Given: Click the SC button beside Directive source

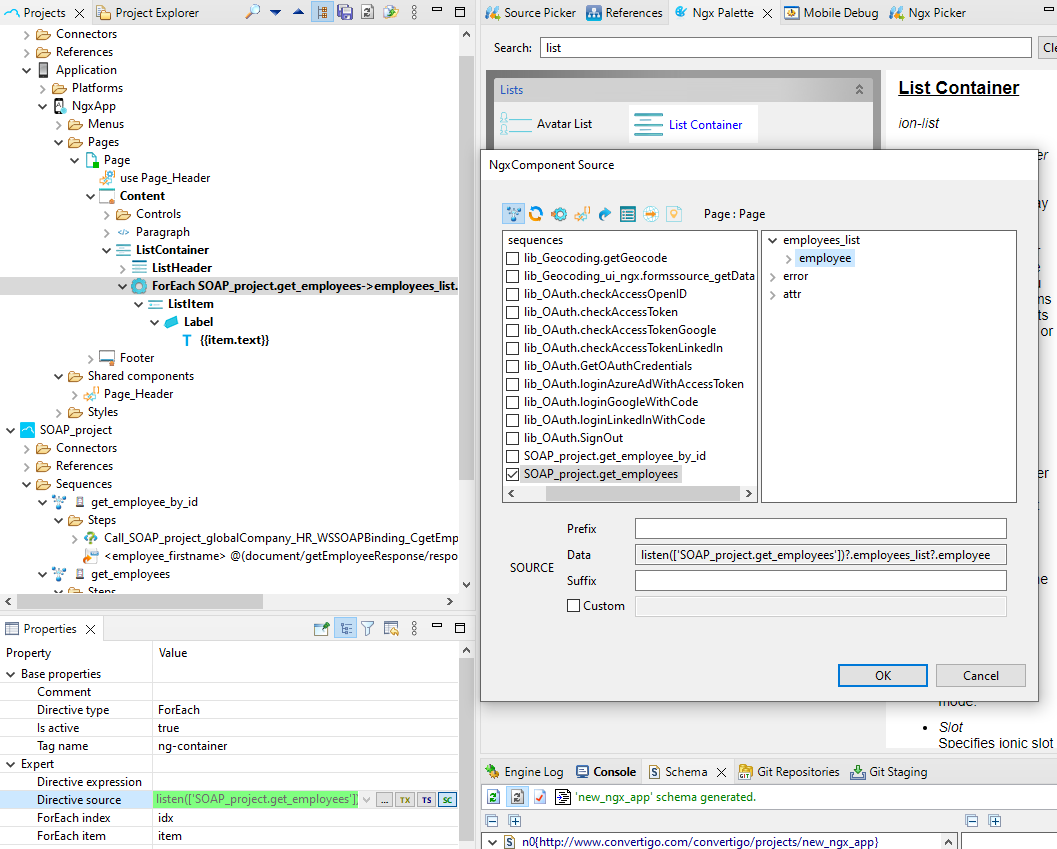Looking at the screenshot, I should (448, 800).
